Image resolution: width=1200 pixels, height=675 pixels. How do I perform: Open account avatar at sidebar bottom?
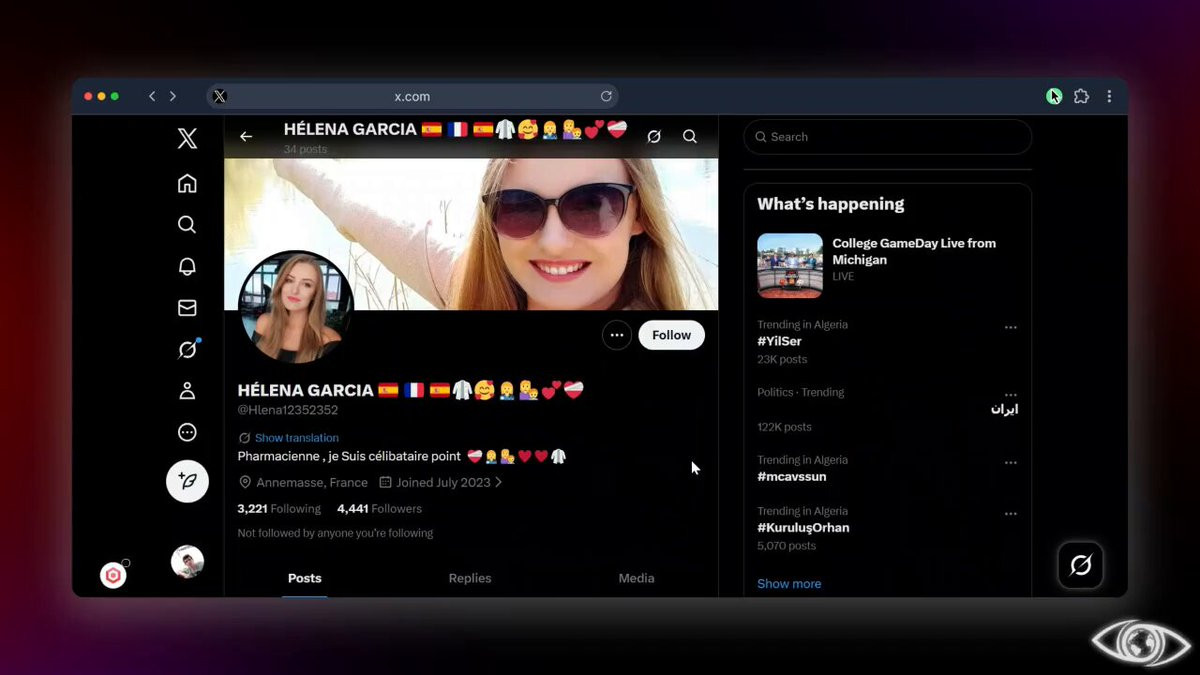tap(187, 562)
